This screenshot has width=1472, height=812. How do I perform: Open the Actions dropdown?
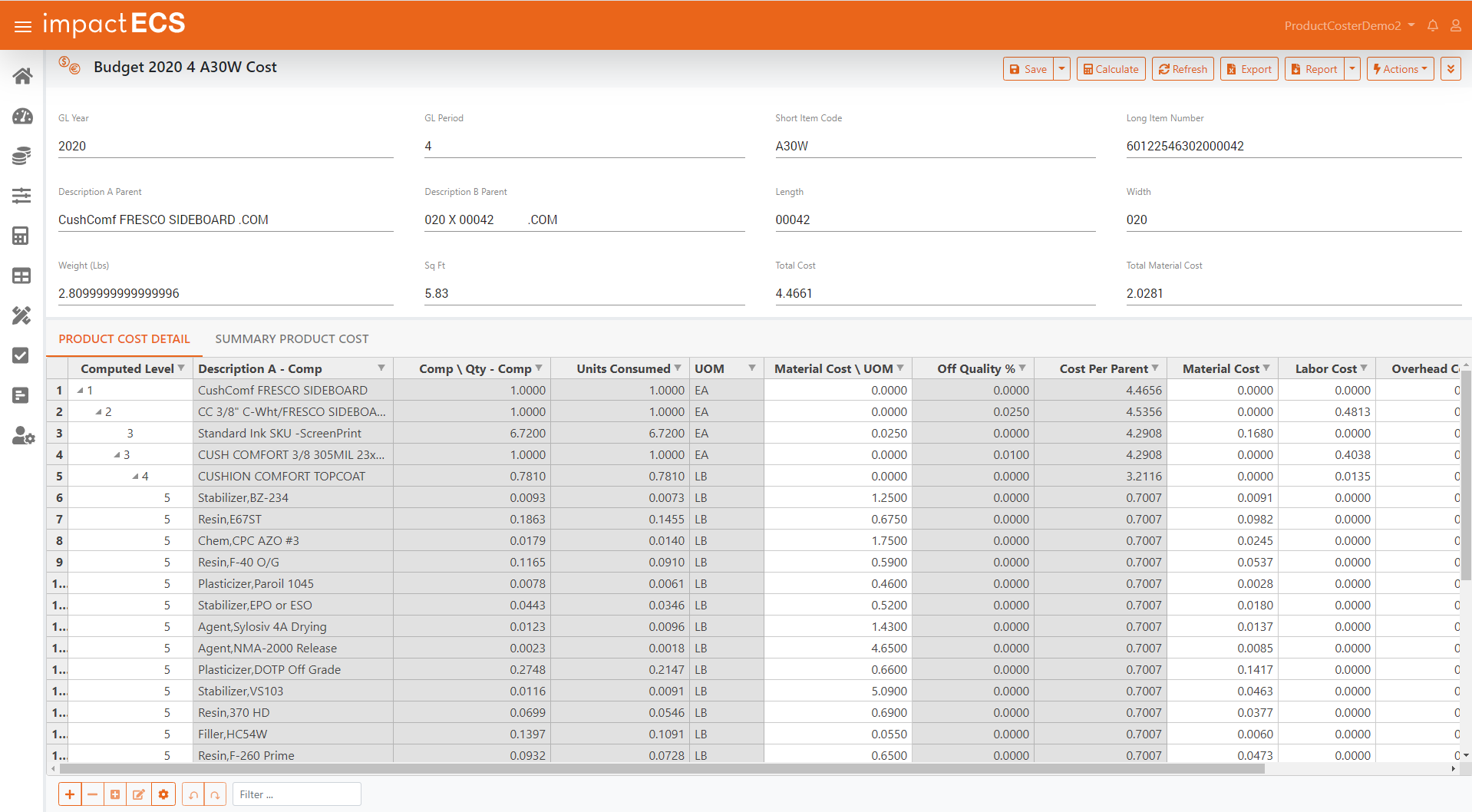click(x=1400, y=69)
